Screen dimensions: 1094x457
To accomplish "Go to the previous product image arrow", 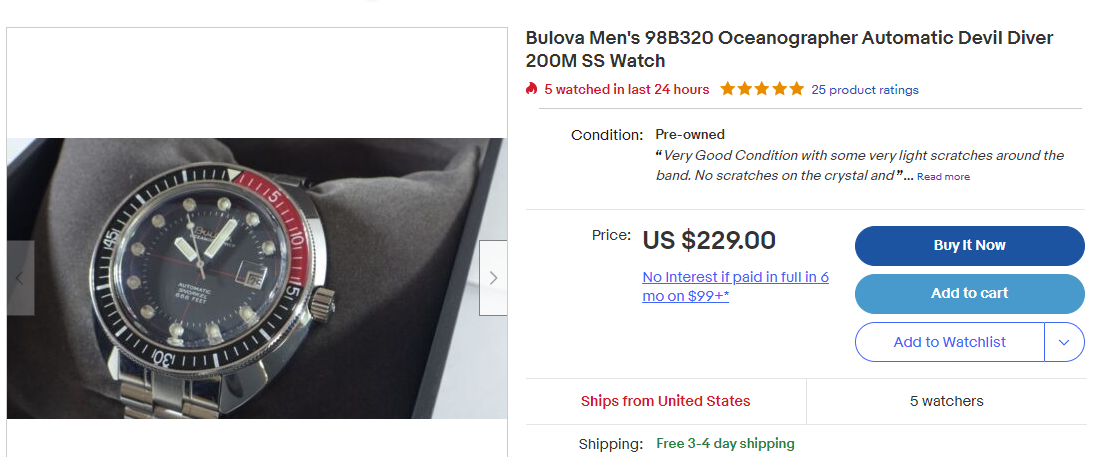I will coord(20,278).
